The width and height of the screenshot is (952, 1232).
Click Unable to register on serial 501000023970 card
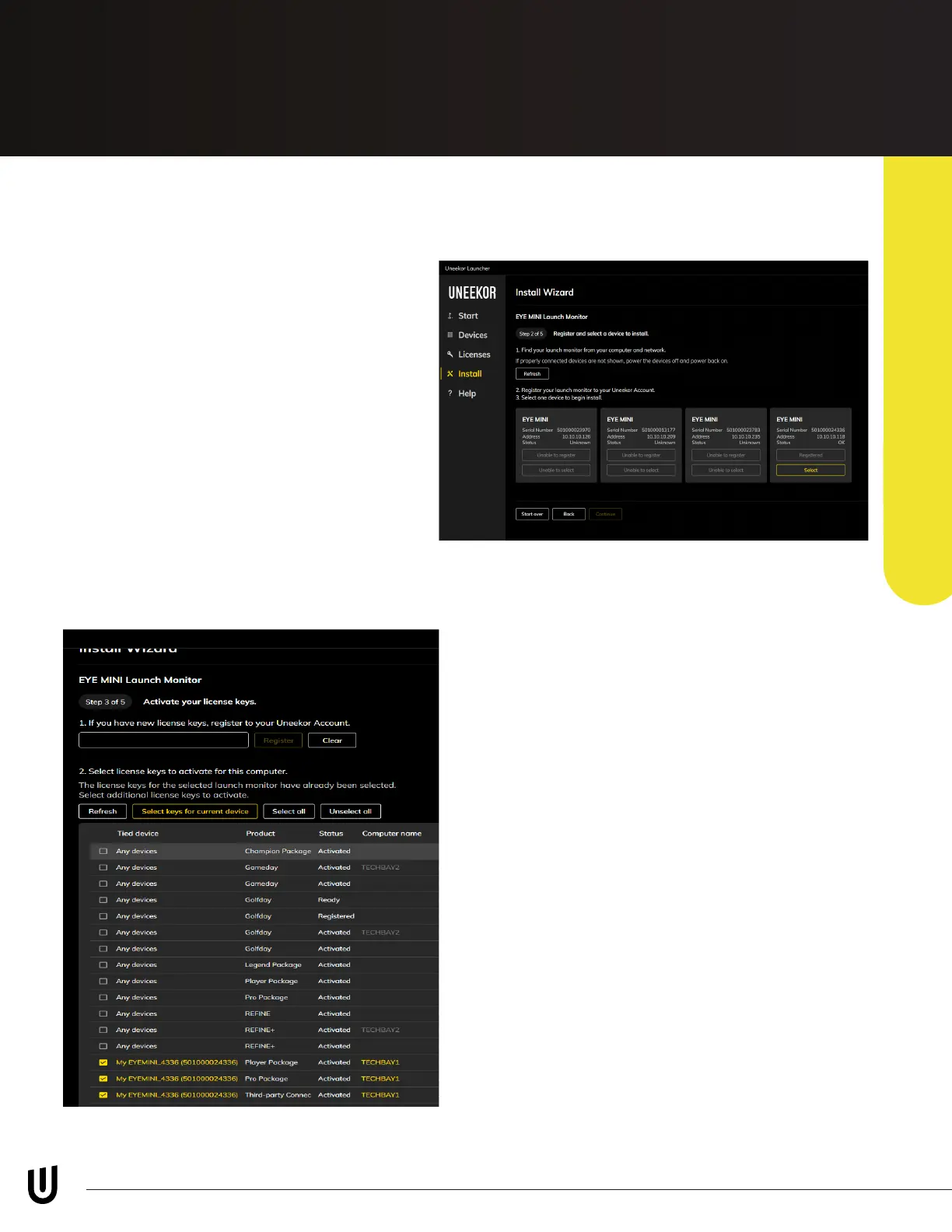556,456
